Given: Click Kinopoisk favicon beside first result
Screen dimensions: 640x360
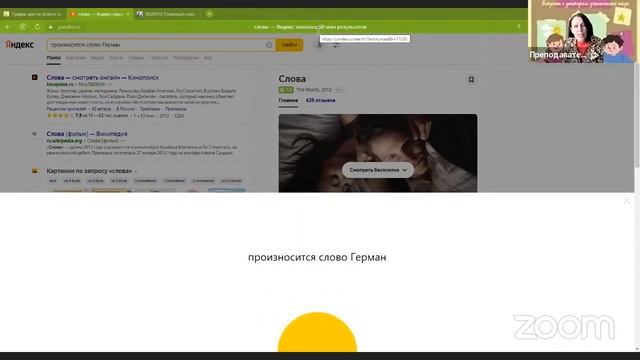Looking at the screenshot, I should click(35, 77).
